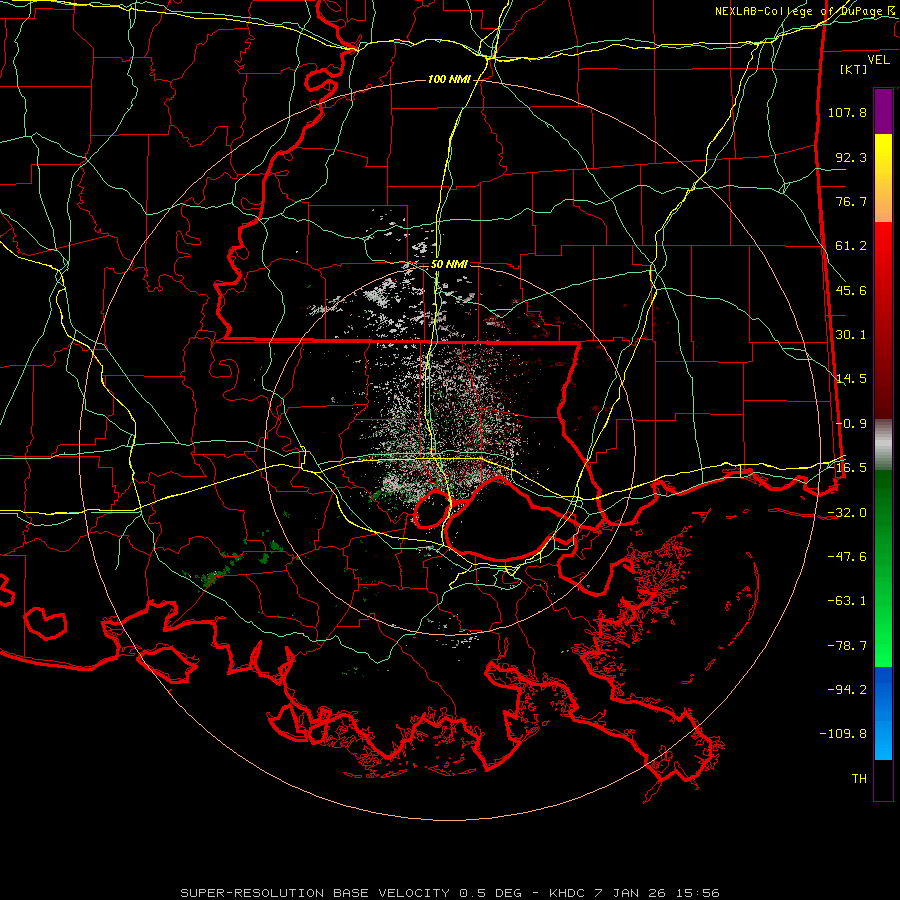Click the blue bottom segment of color scale
900x900 pixels.
coord(883,713)
